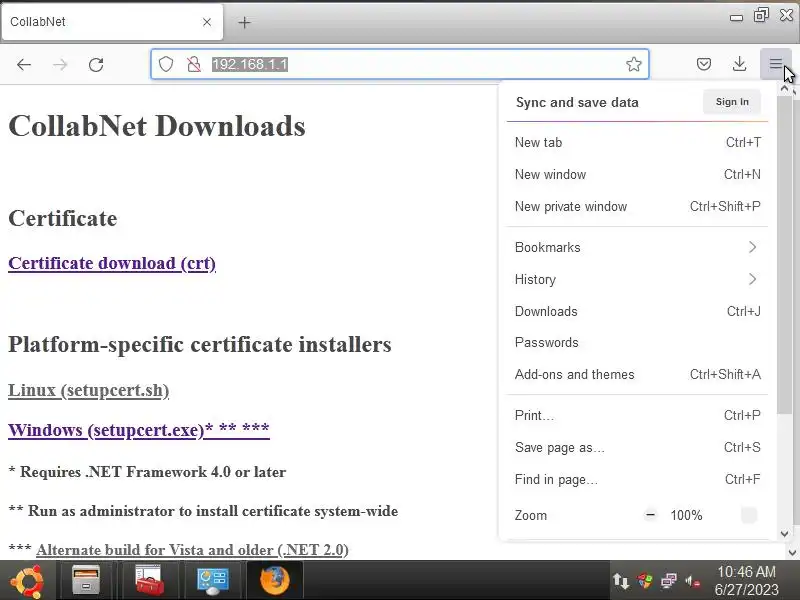Image resolution: width=800 pixels, height=600 pixels.
Task: Choose New tab from the menu
Action: pos(637,142)
